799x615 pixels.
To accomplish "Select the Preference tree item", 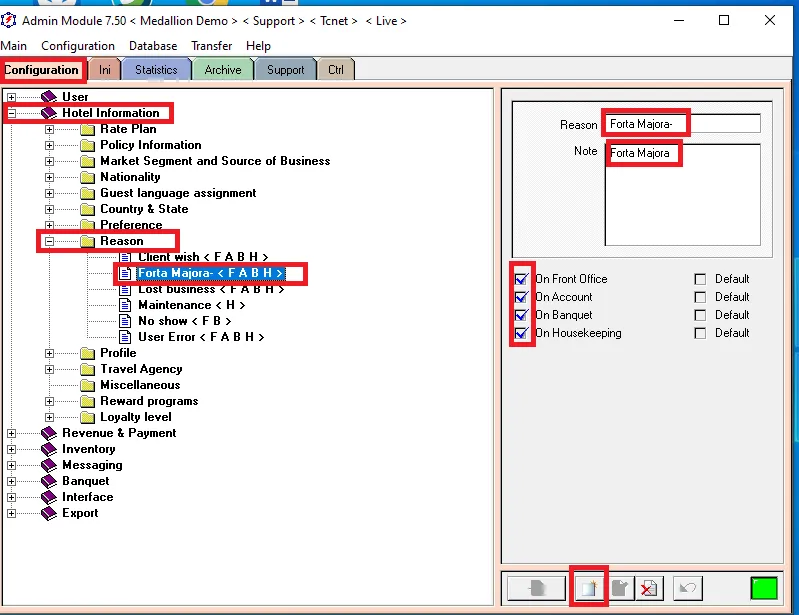I will coord(131,225).
